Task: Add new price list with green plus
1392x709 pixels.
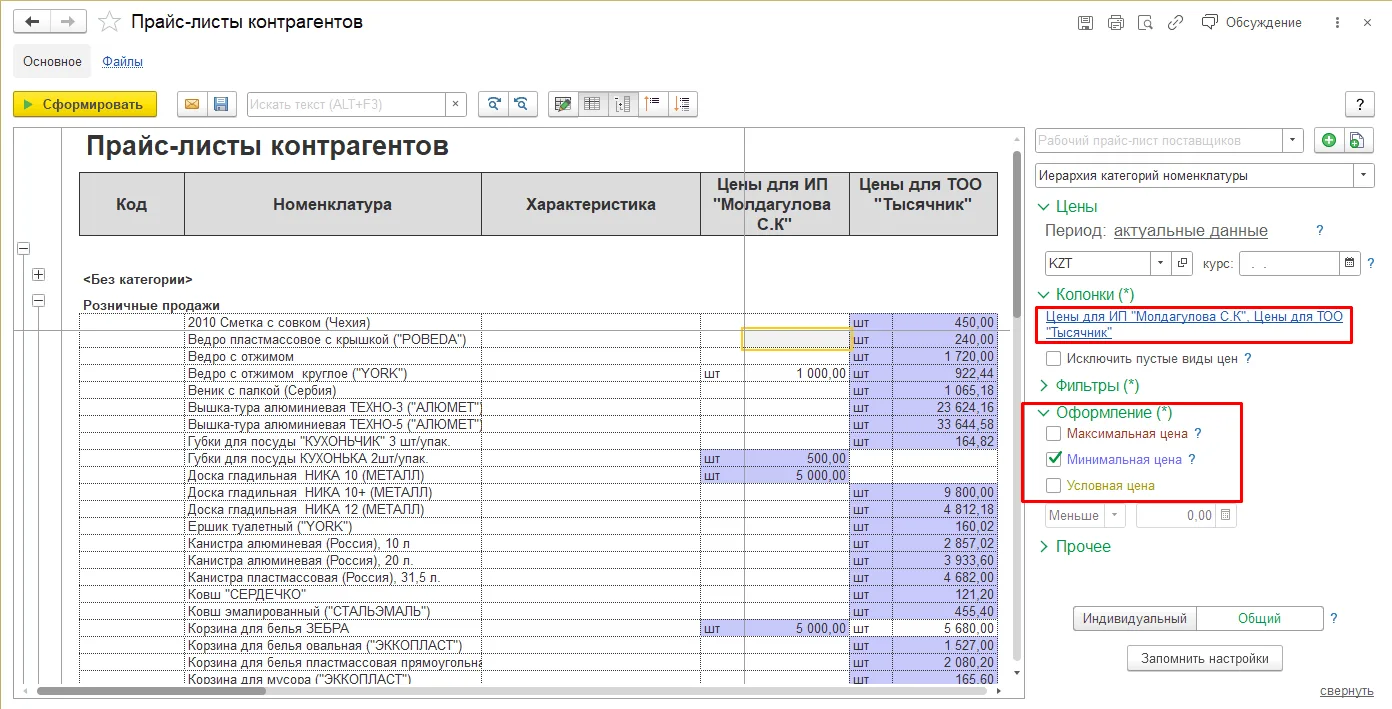Action: 1329,141
